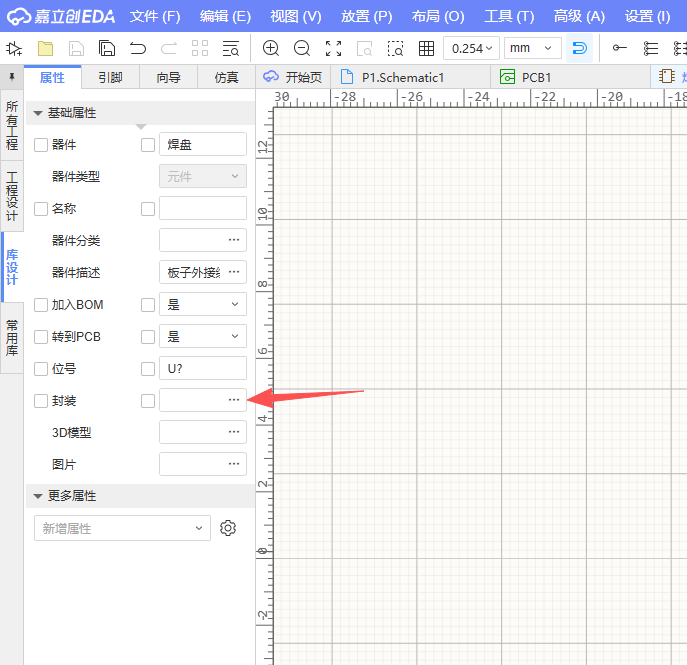
Task: Switch to the 引脚 tab
Action: [x=110, y=78]
